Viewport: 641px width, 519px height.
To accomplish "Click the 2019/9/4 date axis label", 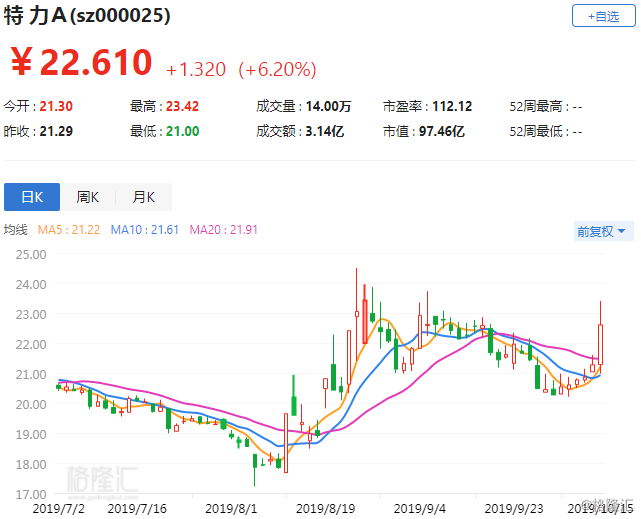I will pyautogui.click(x=419, y=509).
